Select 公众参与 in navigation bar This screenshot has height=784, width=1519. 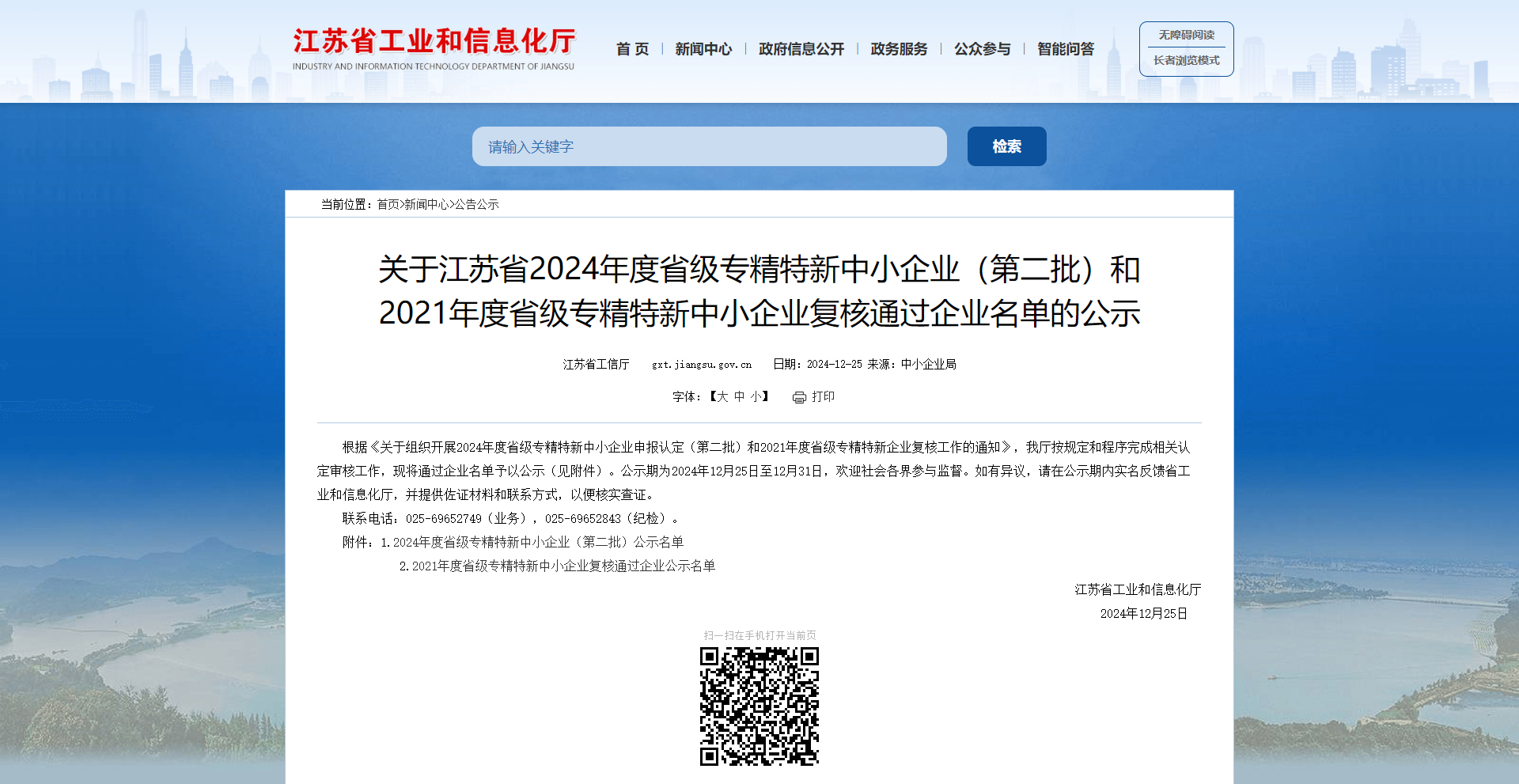tap(982, 49)
